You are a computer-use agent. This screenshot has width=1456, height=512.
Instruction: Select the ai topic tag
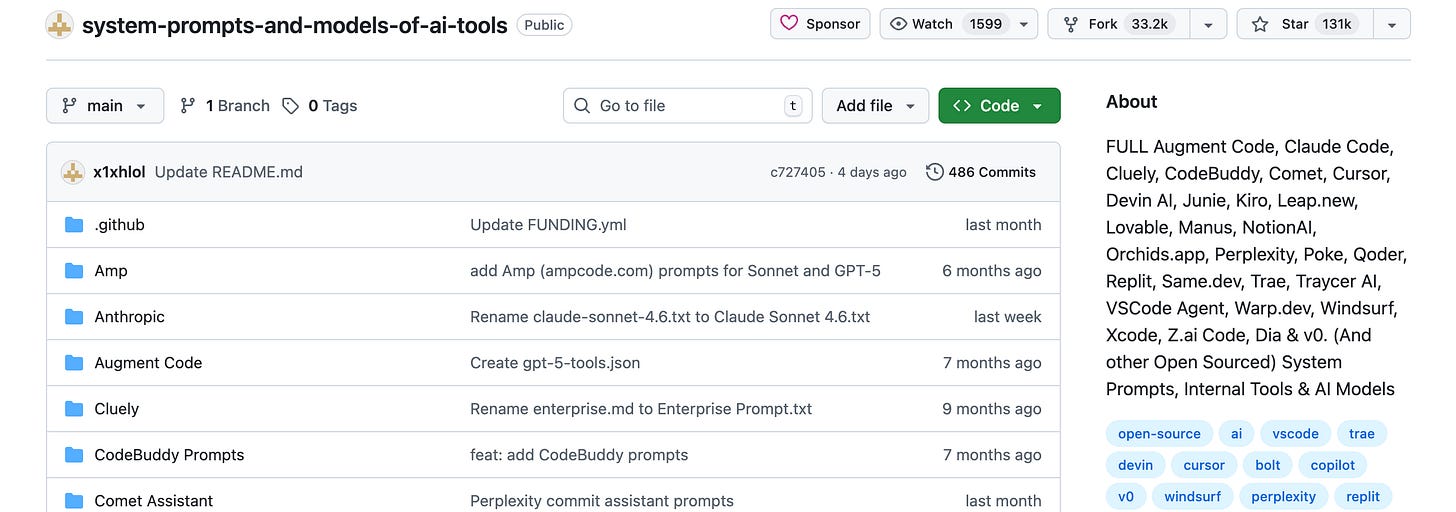(1237, 433)
